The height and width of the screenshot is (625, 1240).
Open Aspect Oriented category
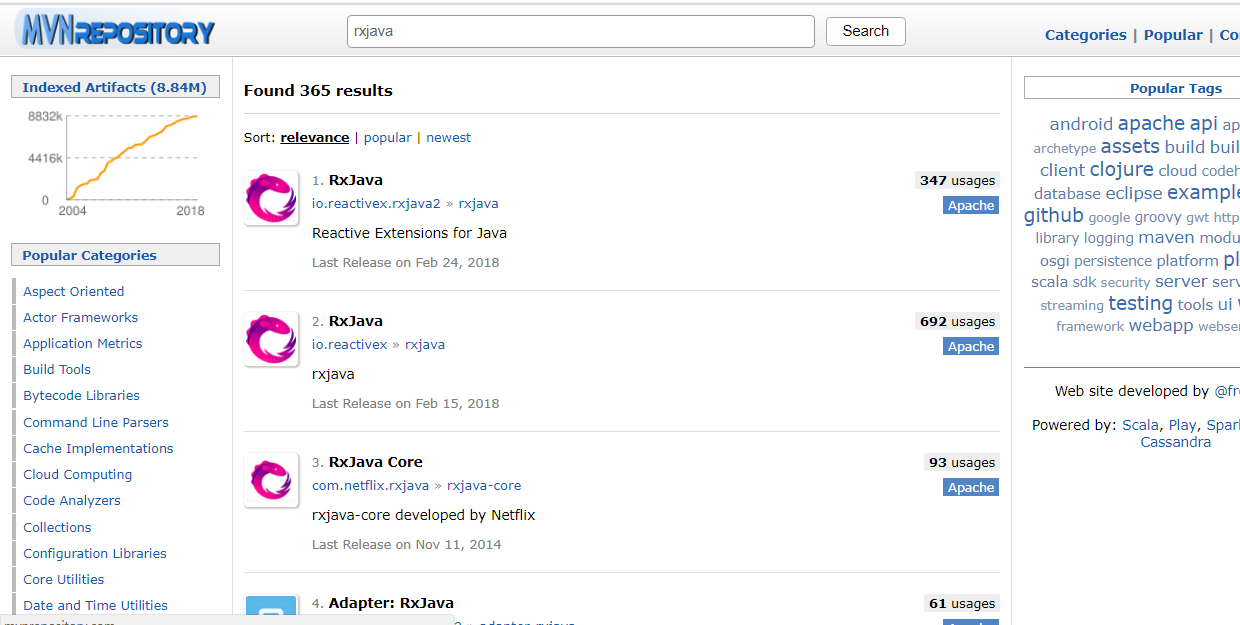click(x=74, y=292)
